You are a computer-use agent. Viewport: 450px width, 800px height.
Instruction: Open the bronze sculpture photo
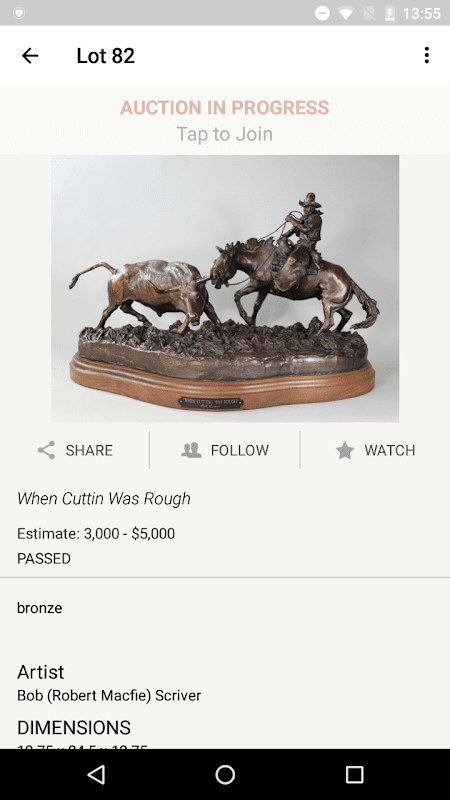click(225, 288)
